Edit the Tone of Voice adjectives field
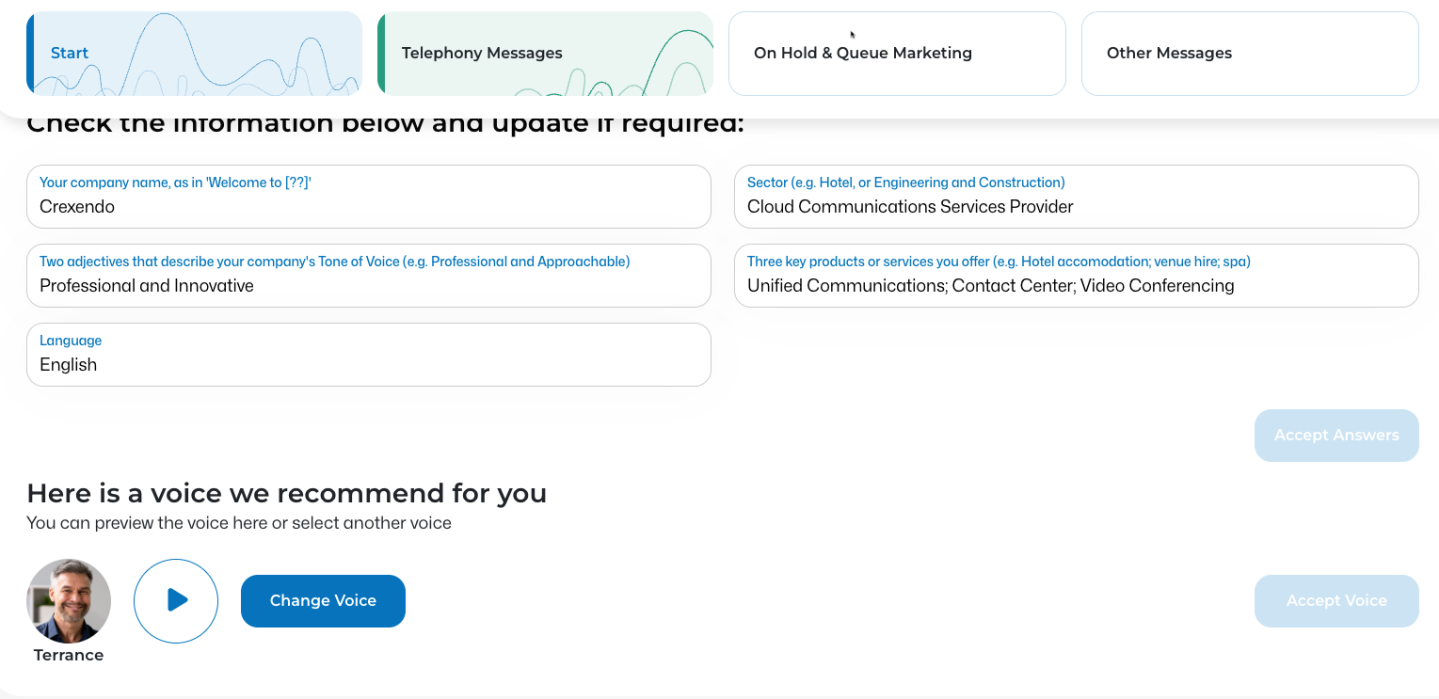Screen dimensions: 1439x699 pyautogui.click(x=369, y=276)
